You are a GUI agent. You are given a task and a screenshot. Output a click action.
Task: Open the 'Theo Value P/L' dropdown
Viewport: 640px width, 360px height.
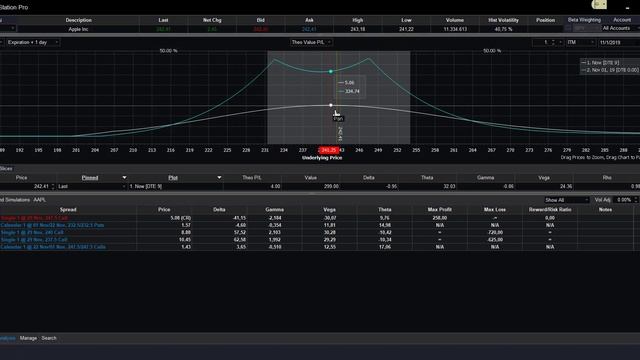pos(311,42)
